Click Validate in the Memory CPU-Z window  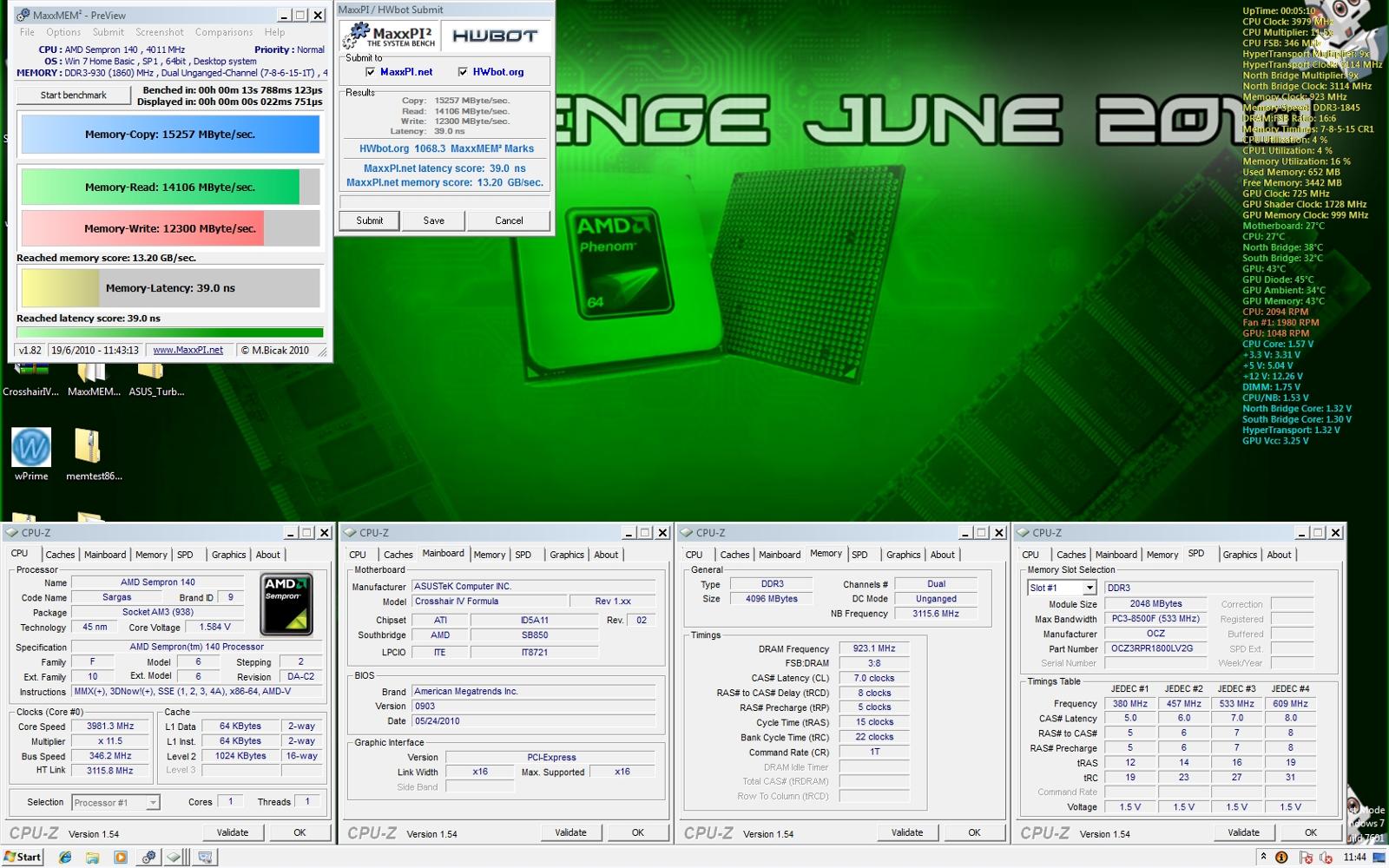tap(907, 832)
